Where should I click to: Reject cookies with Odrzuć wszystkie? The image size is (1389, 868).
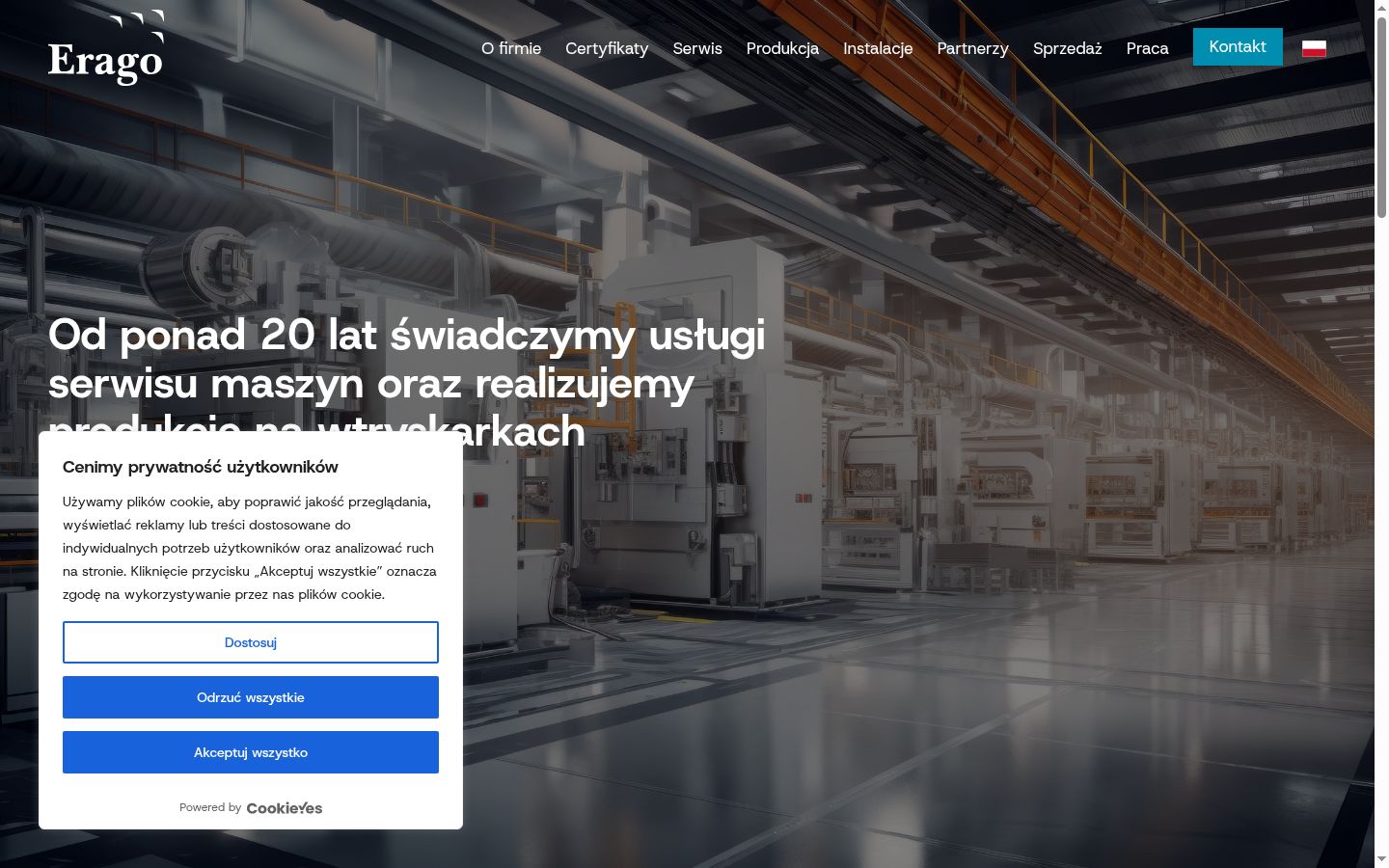pyautogui.click(x=251, y=697)
